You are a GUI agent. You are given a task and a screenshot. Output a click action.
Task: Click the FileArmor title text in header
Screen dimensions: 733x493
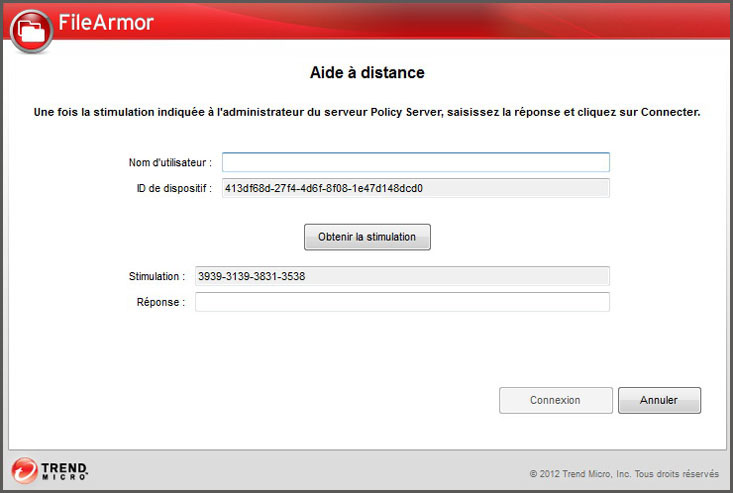click(108, 22)
